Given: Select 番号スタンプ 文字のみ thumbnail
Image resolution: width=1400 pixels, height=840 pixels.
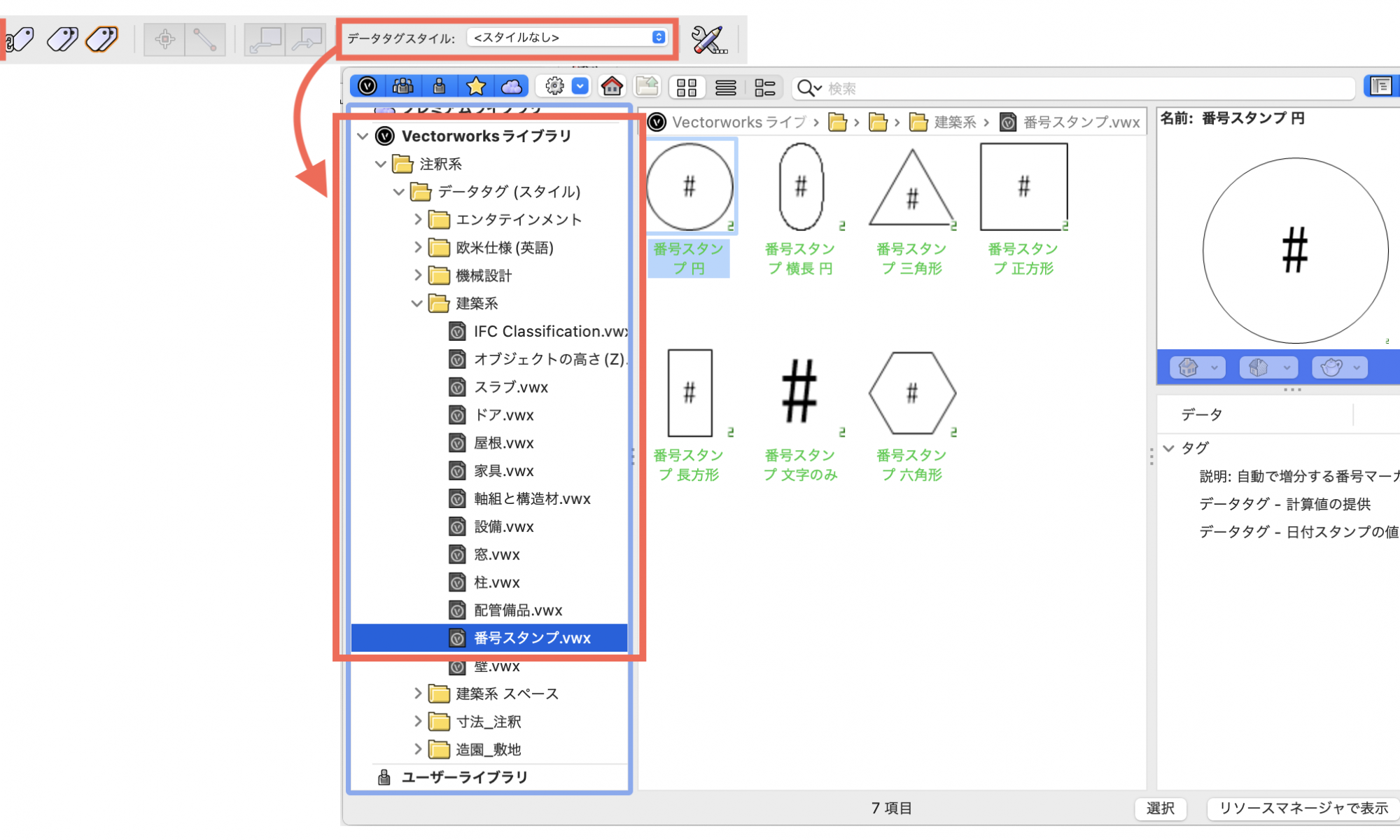Looking at the screenshot, I should [801, 393].
